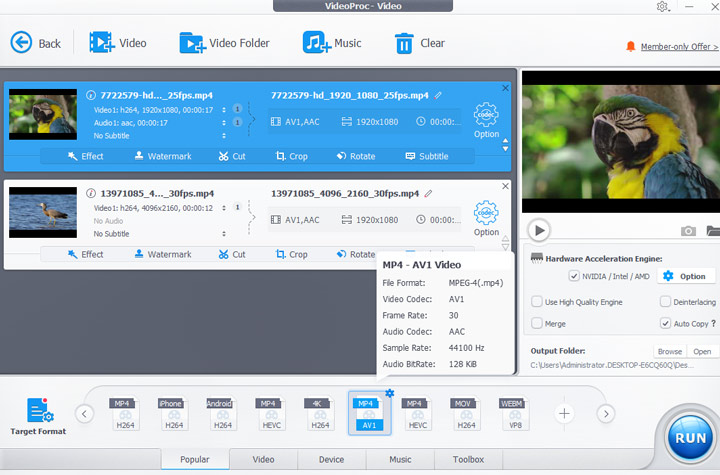Open Target Format settings
The width and height of the screenshot is (720, 475).
[x=39, y=416]
